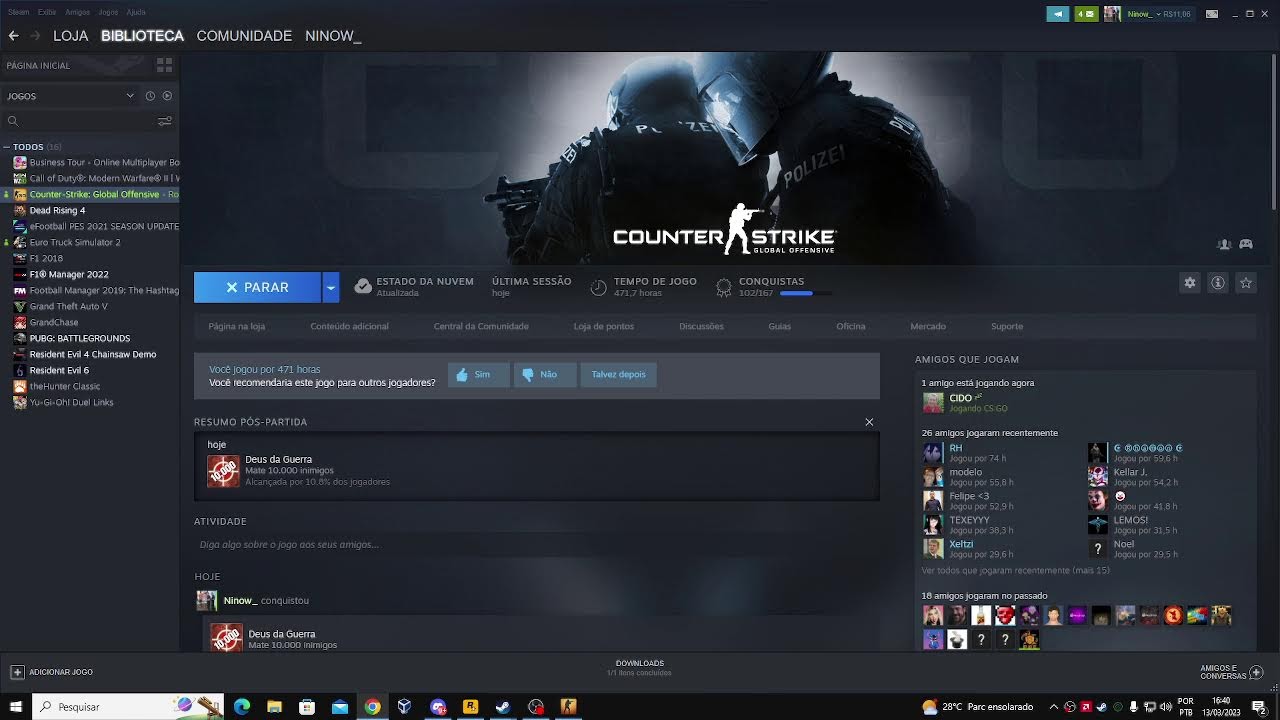Screen dimensions: 1280x720
Task: Open AMIGOS E CONVERSAS chat
Action: 1230,672
